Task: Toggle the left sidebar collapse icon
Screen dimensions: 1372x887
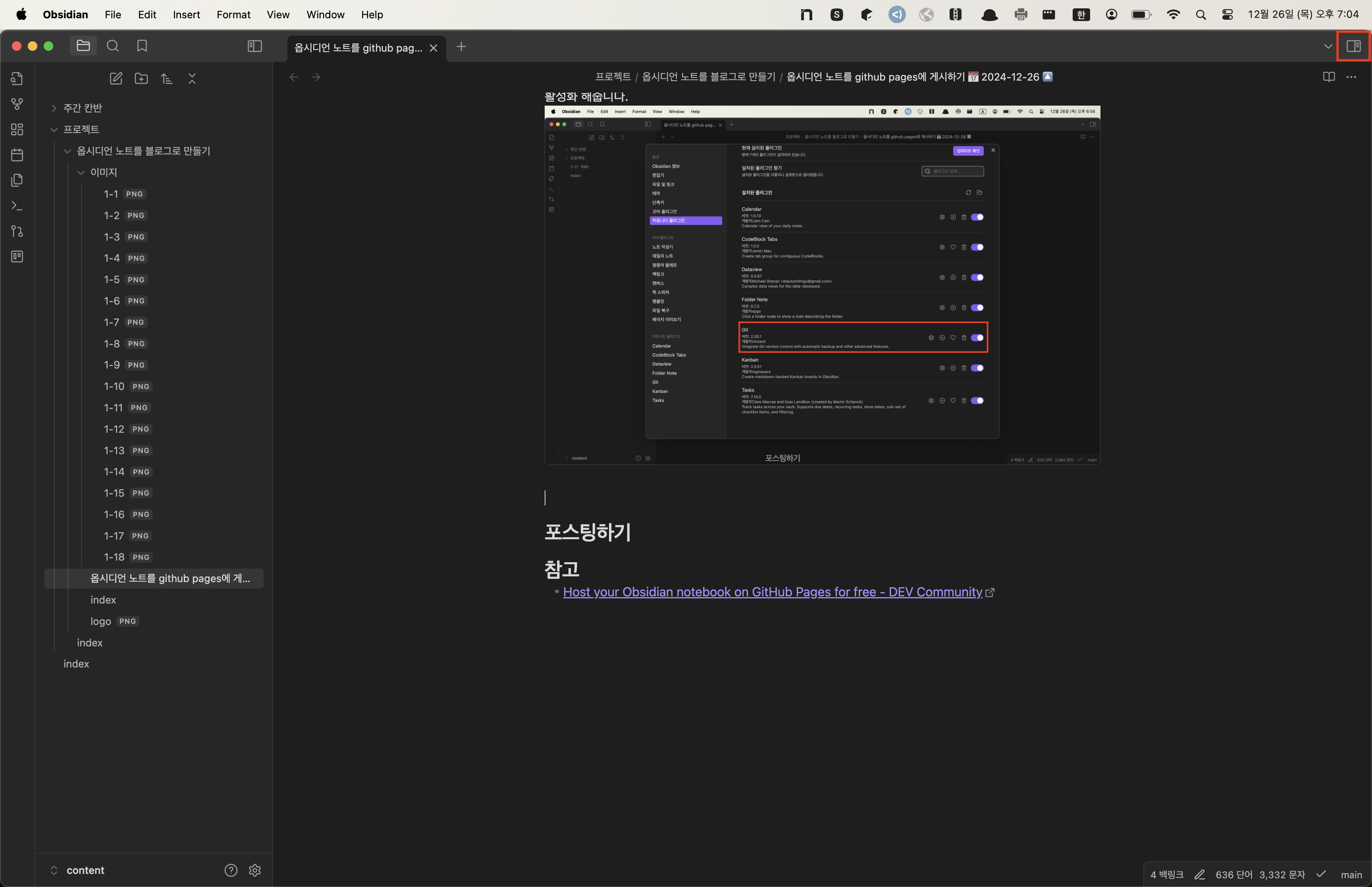Action: point(254,46)
